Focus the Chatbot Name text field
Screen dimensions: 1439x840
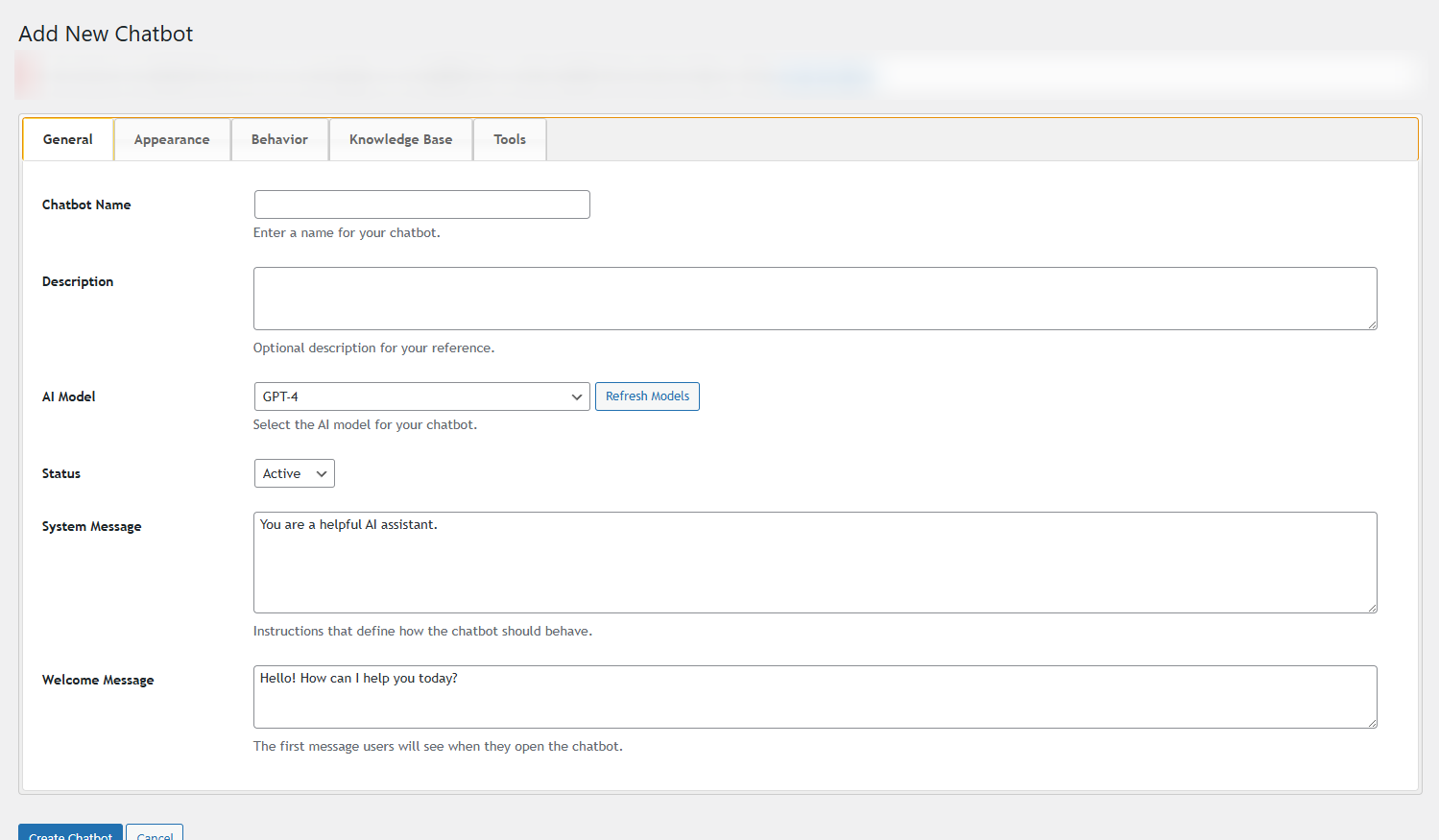(x=421, y=204)
